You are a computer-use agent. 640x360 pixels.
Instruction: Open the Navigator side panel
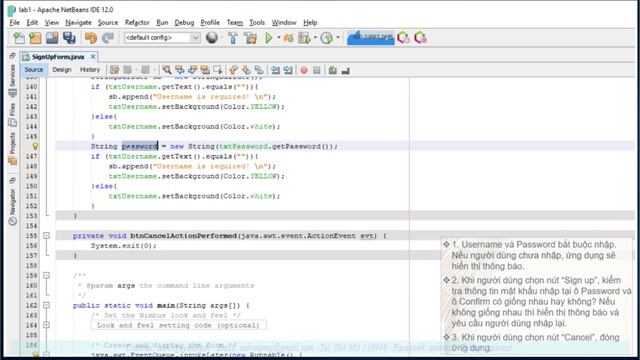(x=13, y=206)
